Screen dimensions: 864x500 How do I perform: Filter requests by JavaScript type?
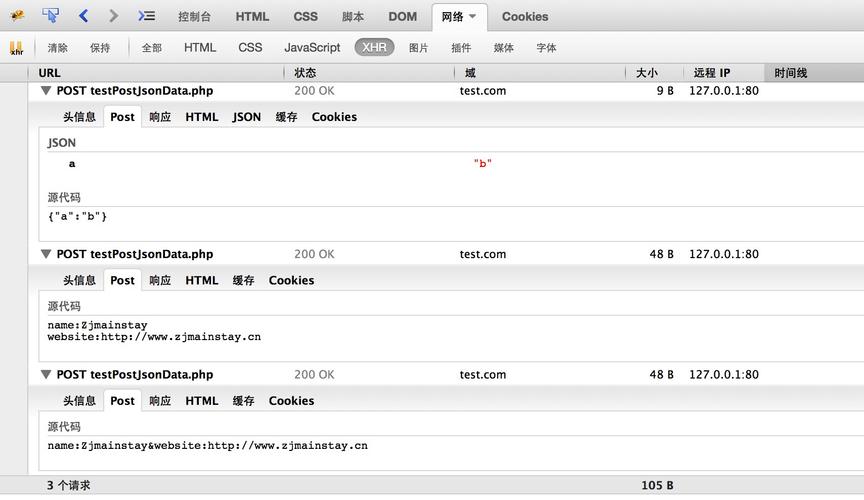coord(312,48)
